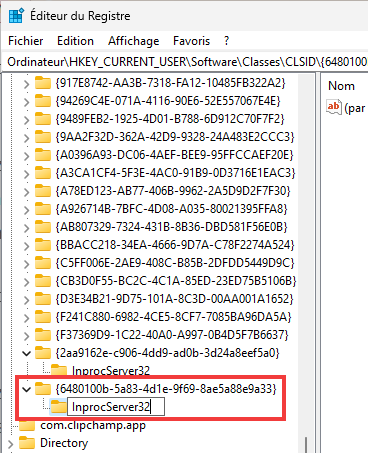This screenshot has height=453, width=368.
Task: Open the Affichage menu
Action: pyautogui.click(x=133, y=41)
